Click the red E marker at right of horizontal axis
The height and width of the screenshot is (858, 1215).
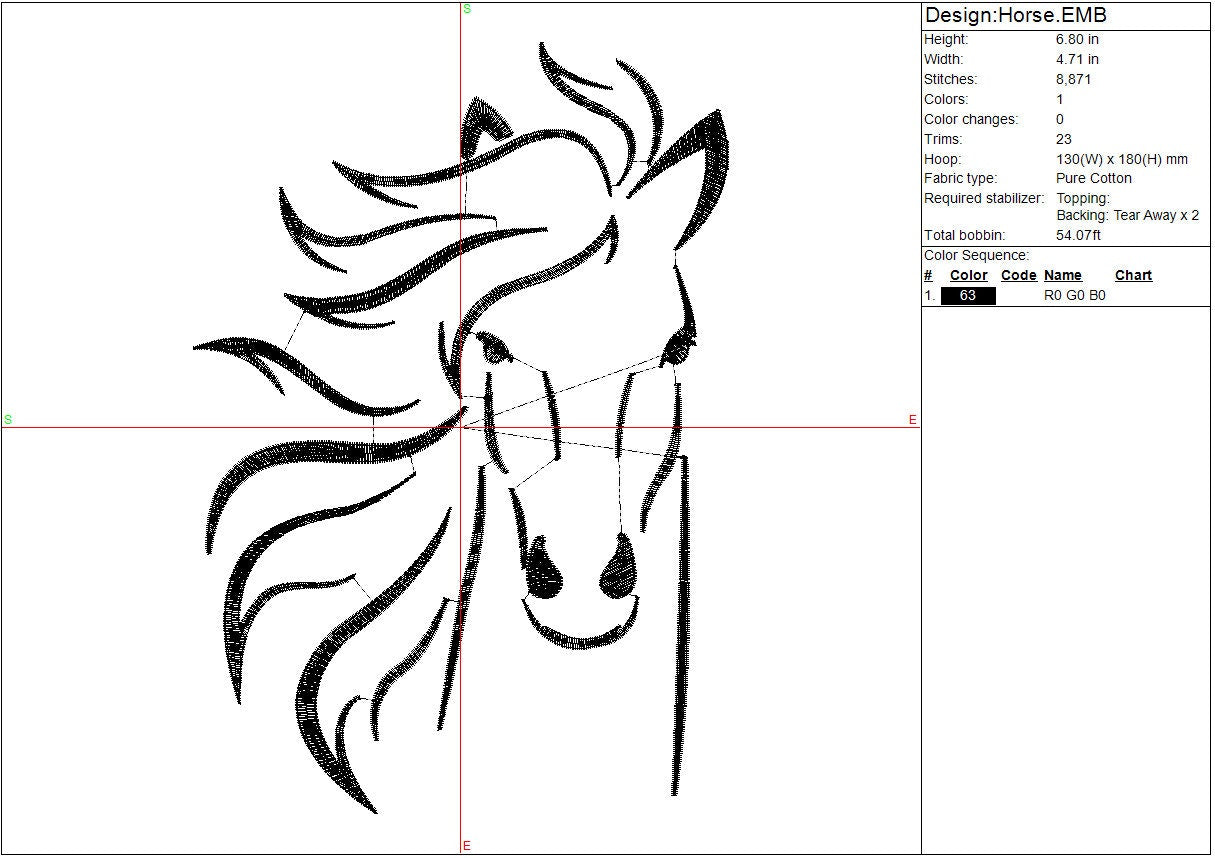[912, 420]
